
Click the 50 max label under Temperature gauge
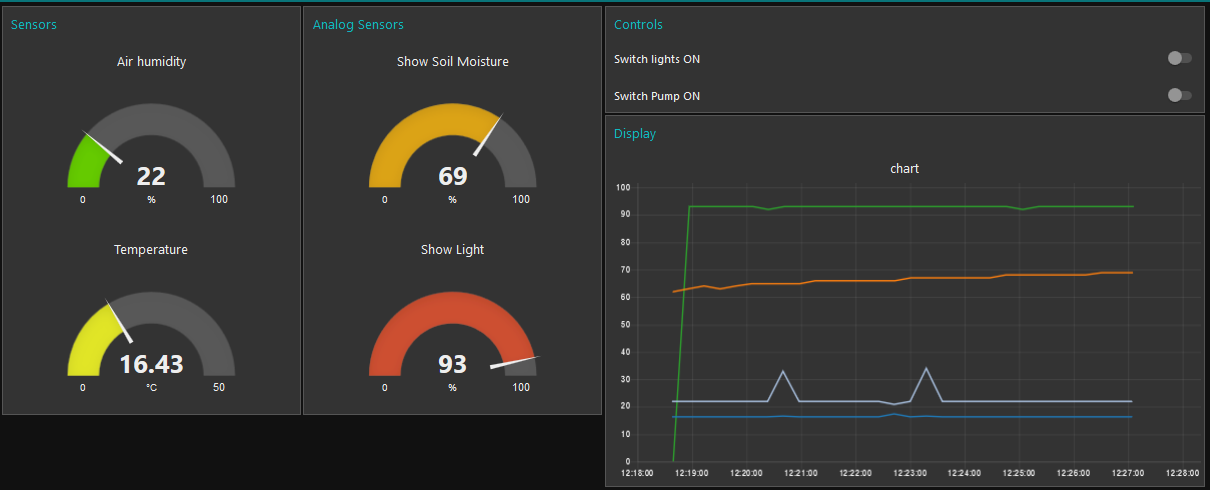coord(219,387)
